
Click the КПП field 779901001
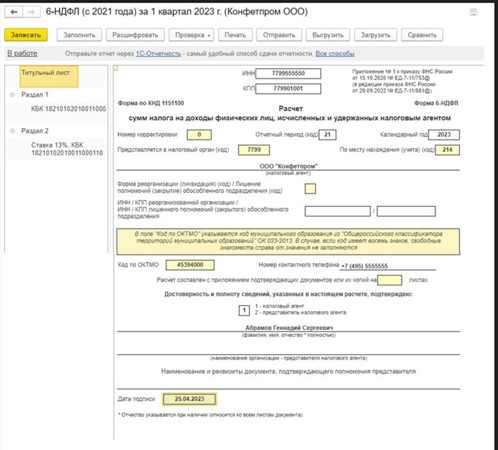(x=288, y=89)
